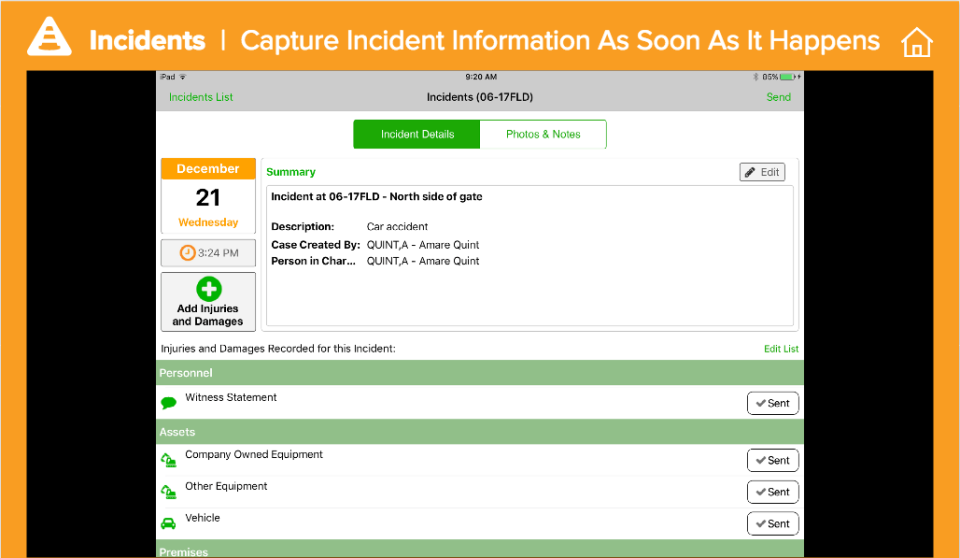
Task: Click the Company Owned Equipment excavator icon
Action: click(x=168, y=460)
